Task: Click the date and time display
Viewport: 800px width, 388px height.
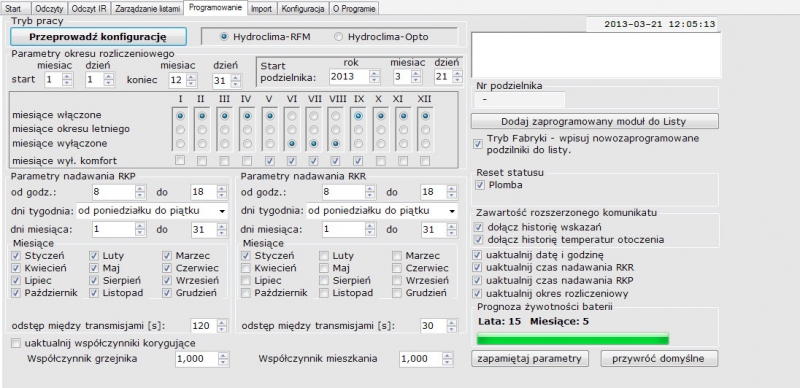Action: pos(652,24)
